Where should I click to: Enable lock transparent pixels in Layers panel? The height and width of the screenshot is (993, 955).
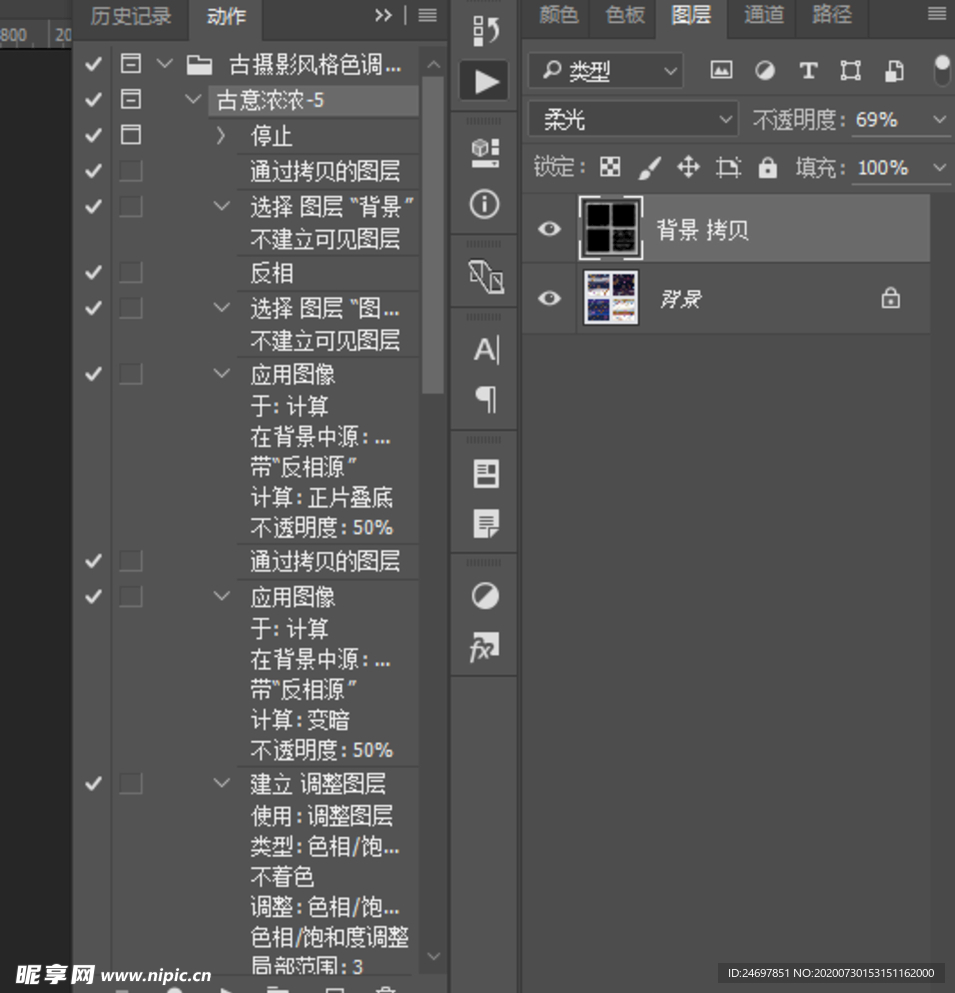click(610, 168)
